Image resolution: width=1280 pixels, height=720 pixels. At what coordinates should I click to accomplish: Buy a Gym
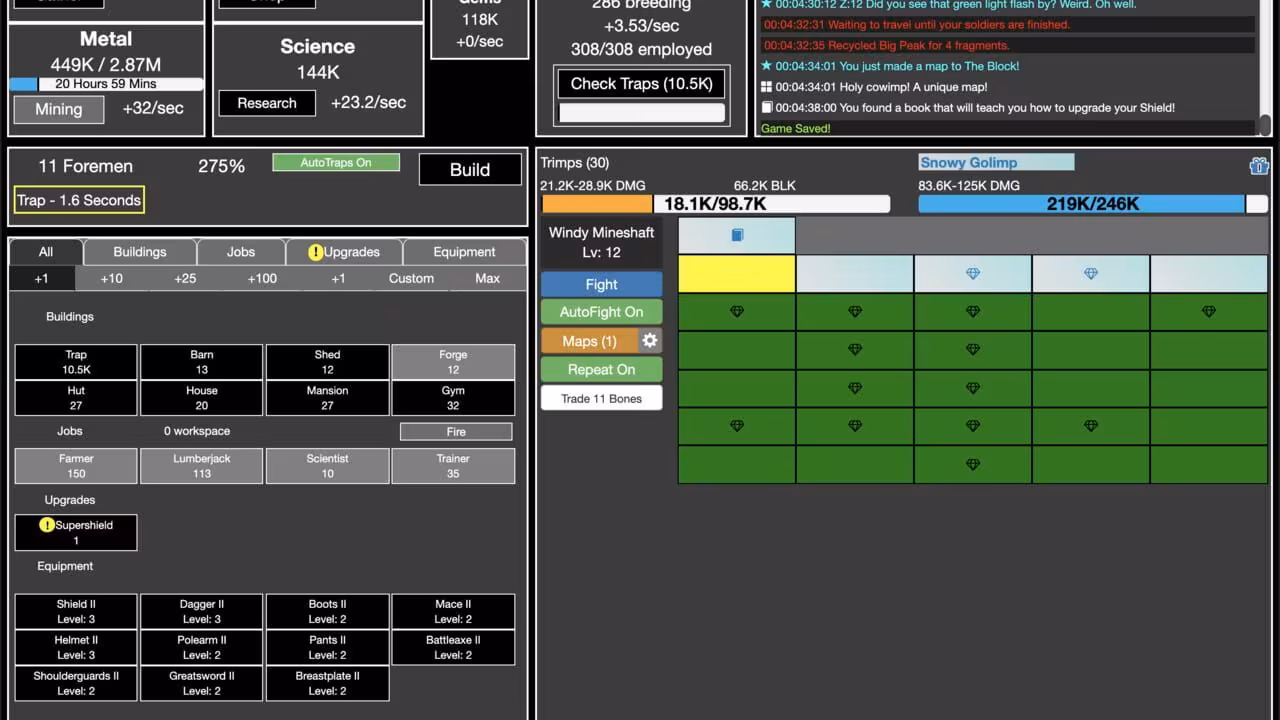(453, 398)
